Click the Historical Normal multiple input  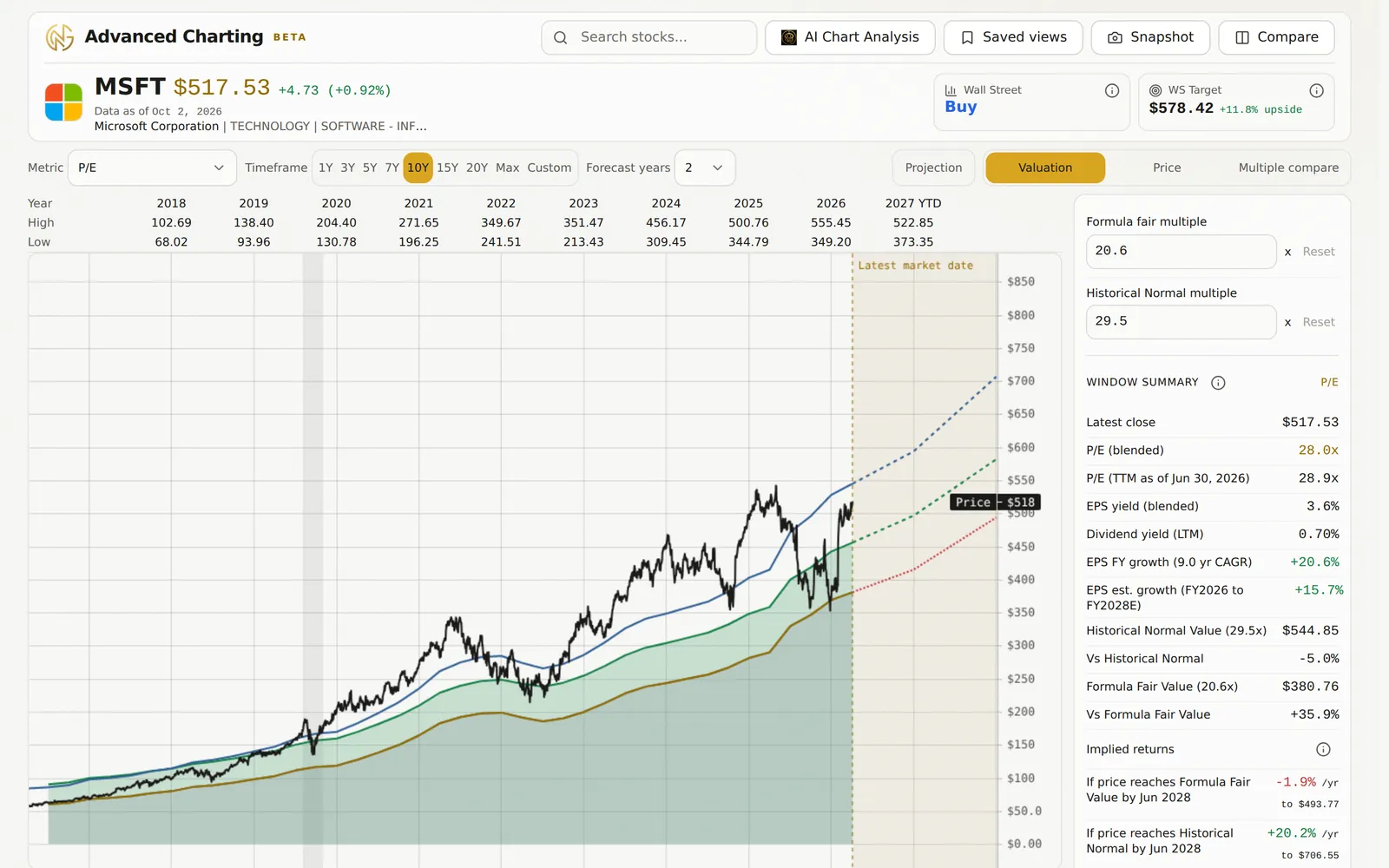pyautogui.click(x=1181, y=322)
